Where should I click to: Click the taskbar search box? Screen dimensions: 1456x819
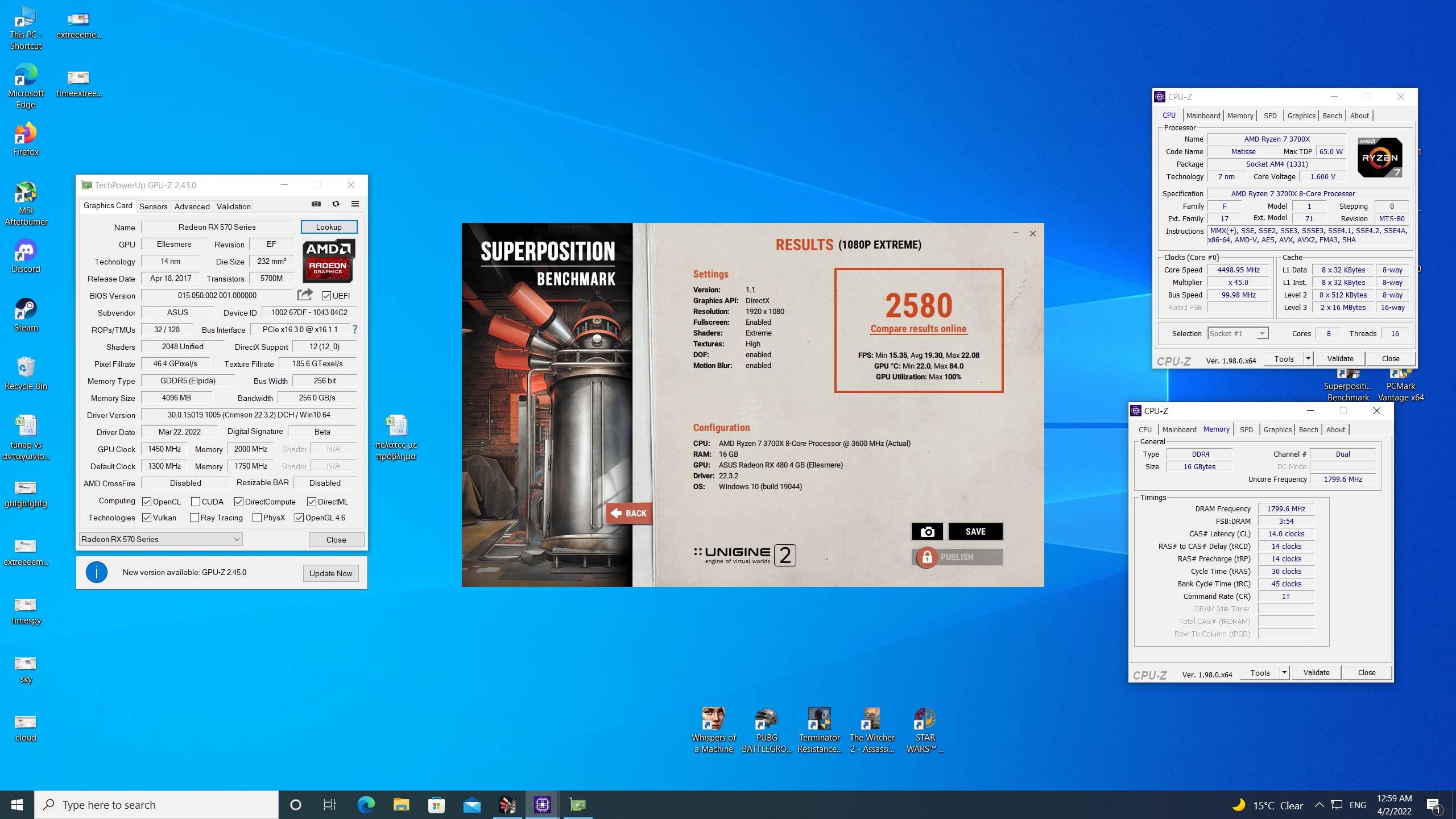coord(156,804)
